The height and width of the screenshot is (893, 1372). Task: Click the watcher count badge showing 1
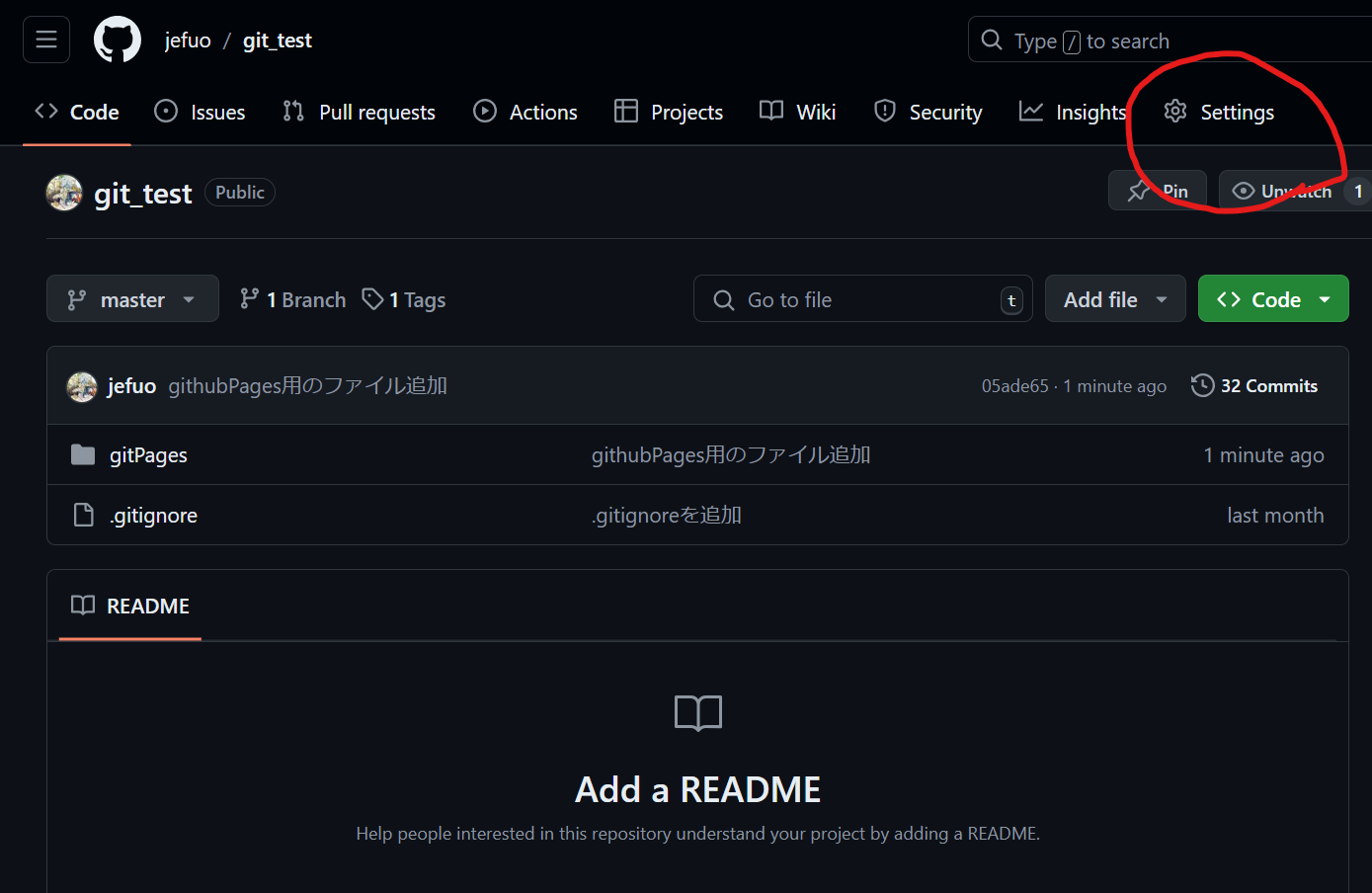(1358, 191)
